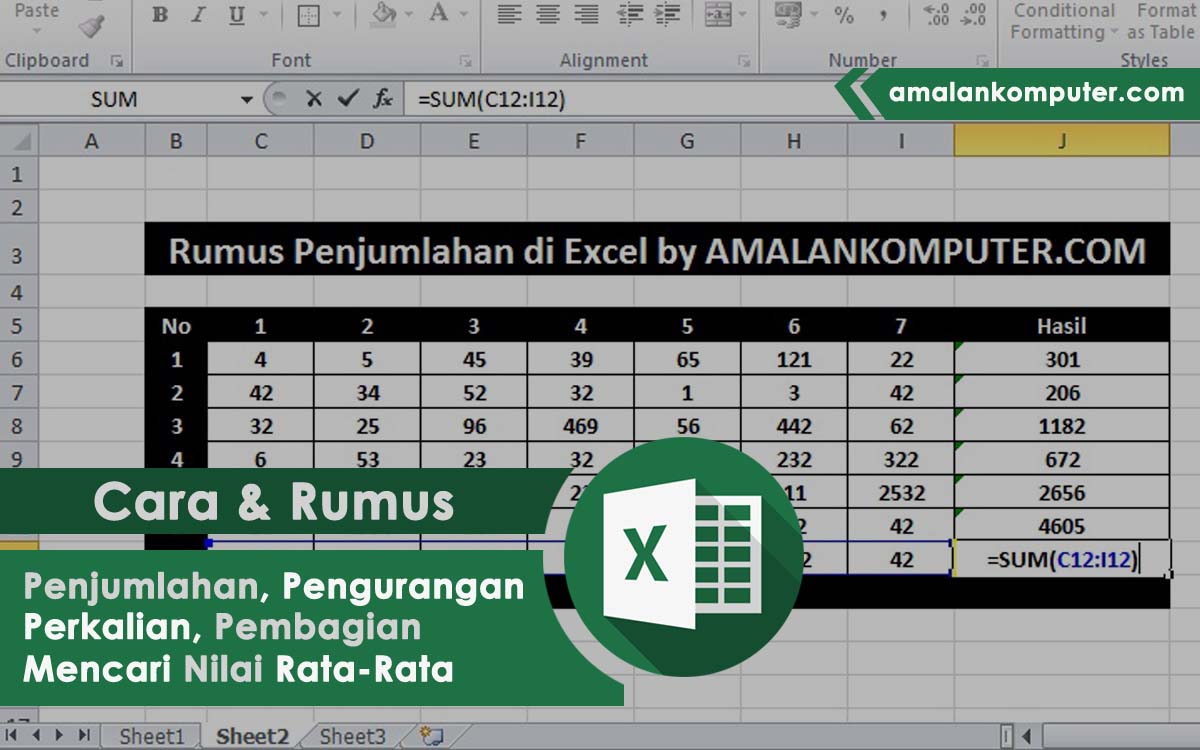Viewport: 1200px width, 750px height.
Task: Click Insert Worksheet tab icon
Action: tap(431, 737)
